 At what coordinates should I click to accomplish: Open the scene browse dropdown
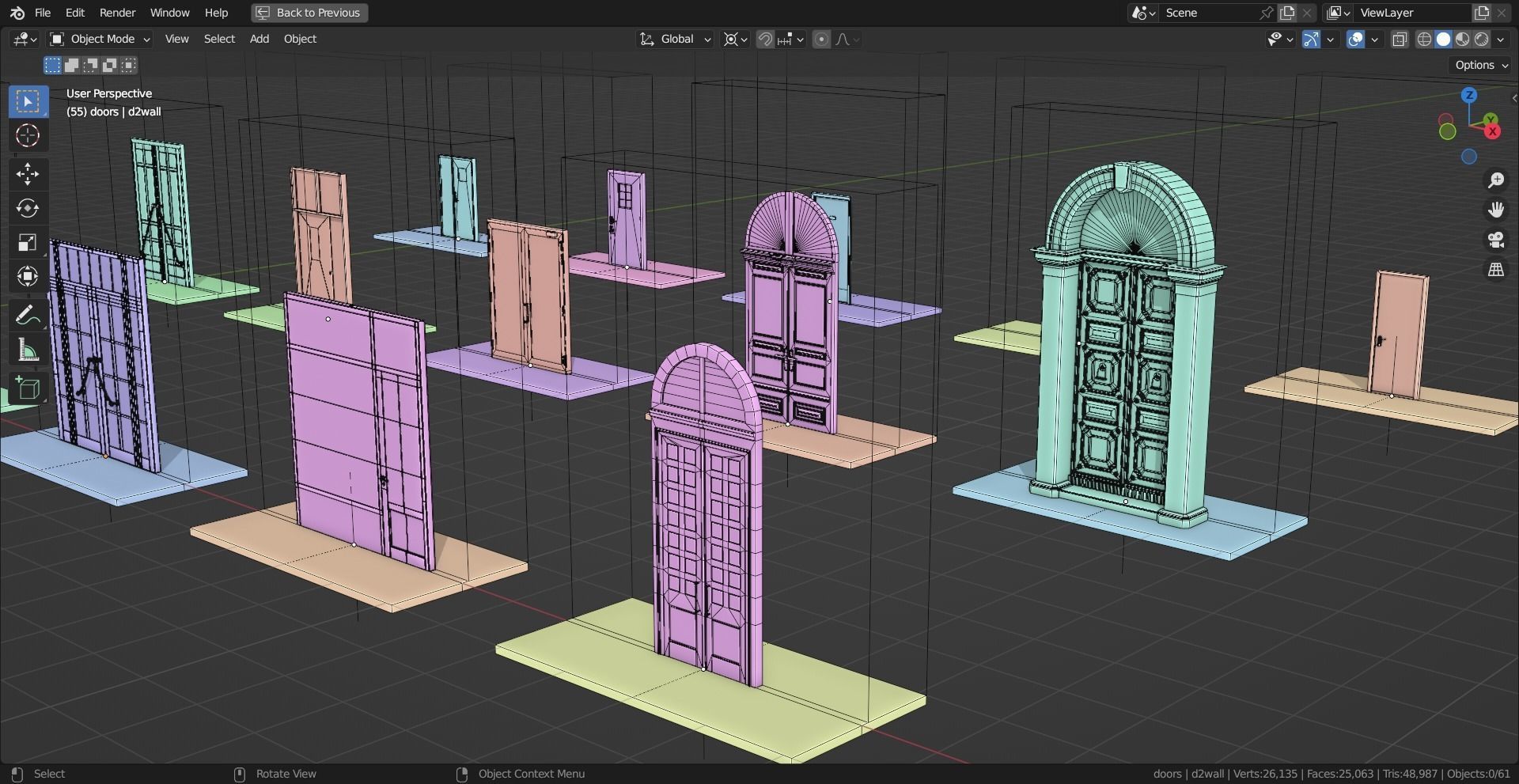1143,13
